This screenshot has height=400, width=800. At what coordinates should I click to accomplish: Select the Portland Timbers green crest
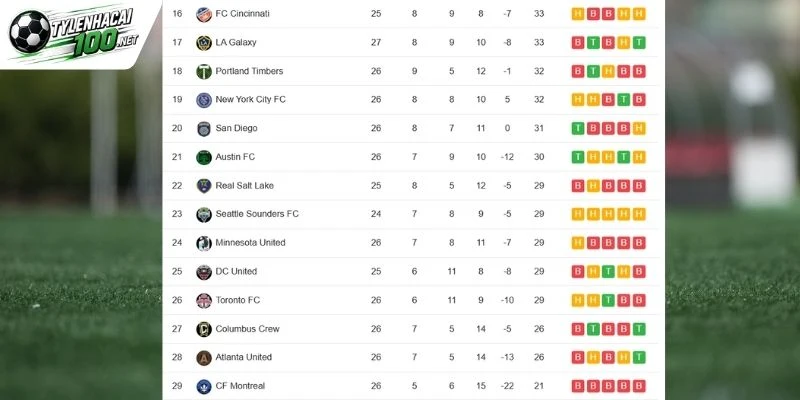coord(204,71)
